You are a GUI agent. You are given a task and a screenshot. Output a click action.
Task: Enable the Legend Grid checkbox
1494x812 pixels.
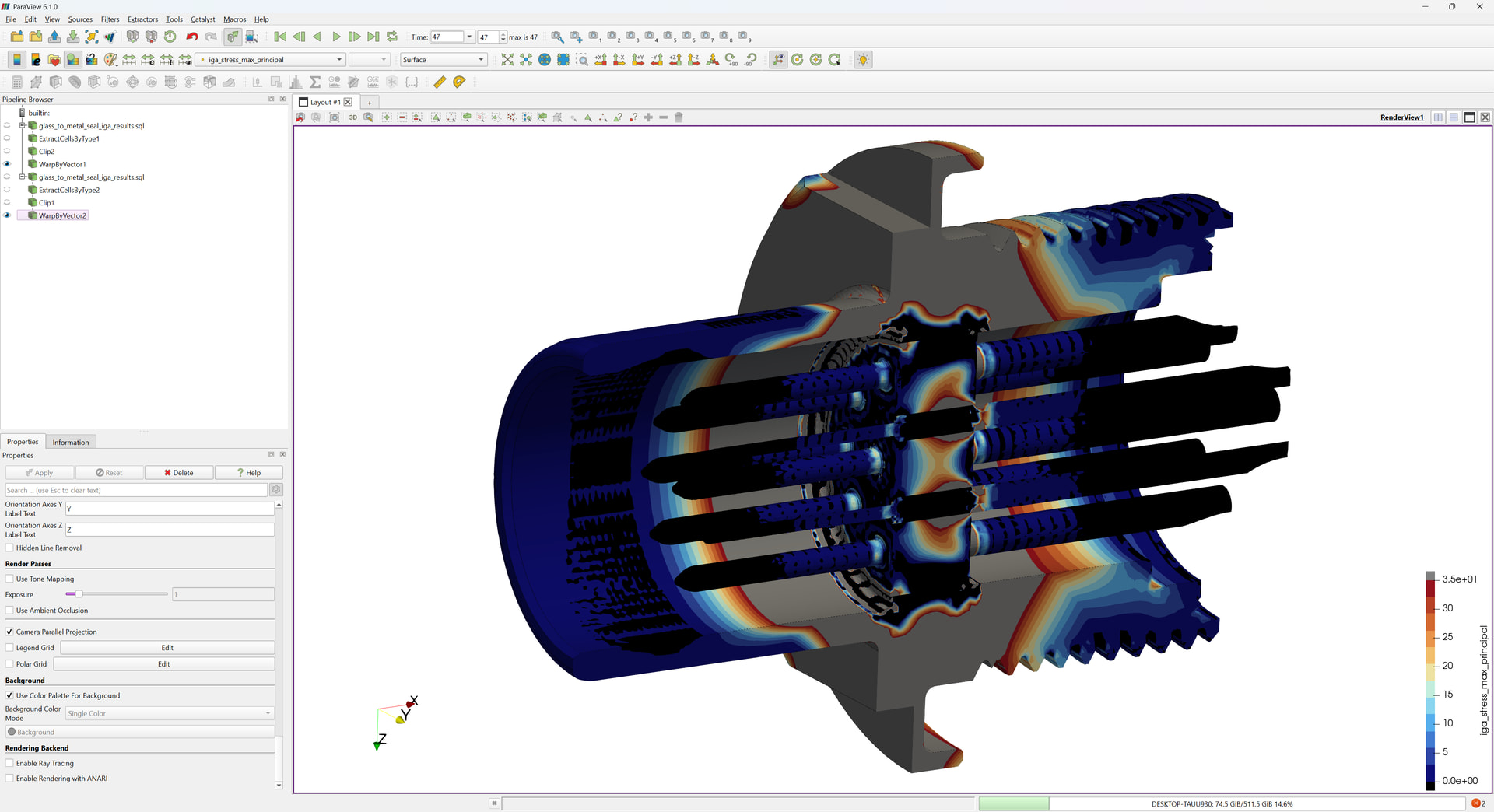pos(10,648)
